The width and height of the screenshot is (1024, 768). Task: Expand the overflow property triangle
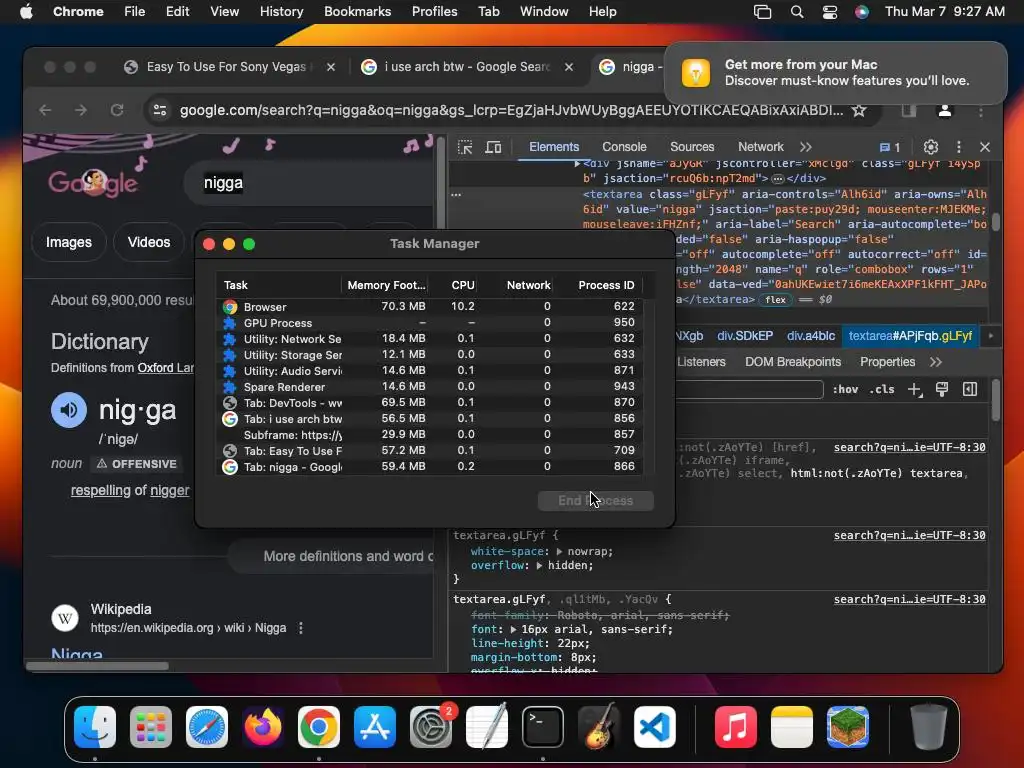coord(539,566)
